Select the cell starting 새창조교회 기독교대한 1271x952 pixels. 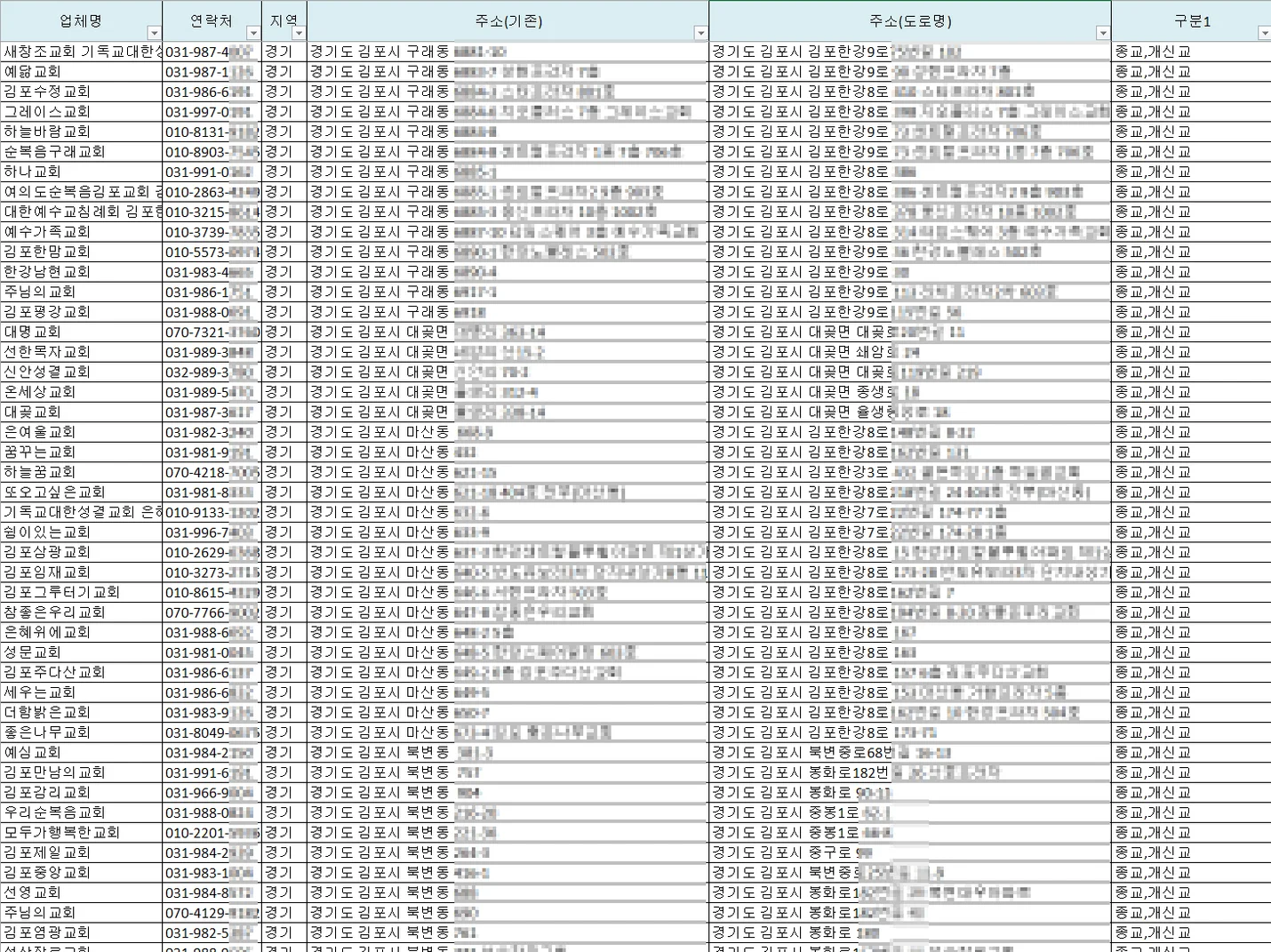tap(82, 52)
